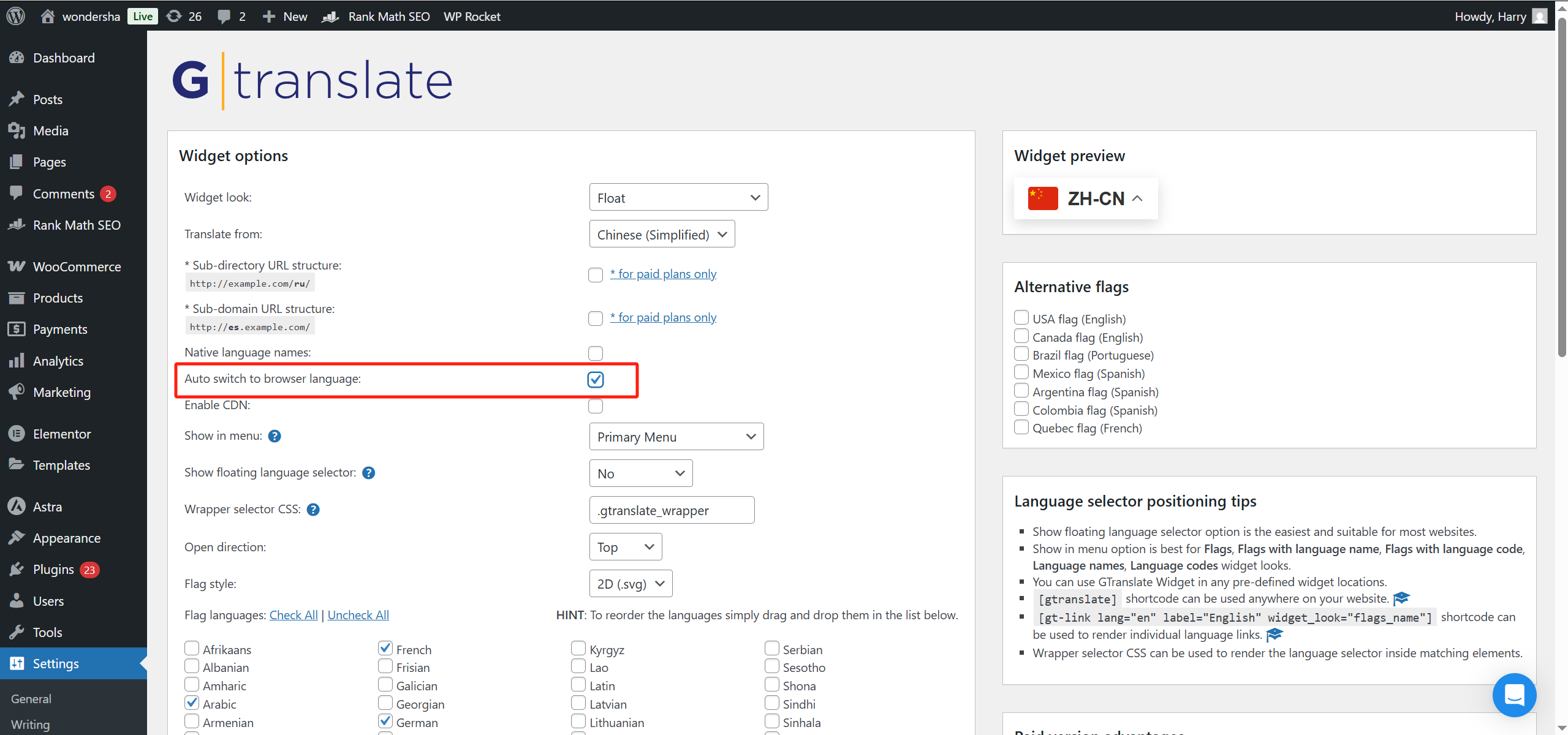Viewport: 1568px width, 735px height.
Task: Expand the Translate from language dropdown
Action: pyautogui.click(x=662, y=235)
